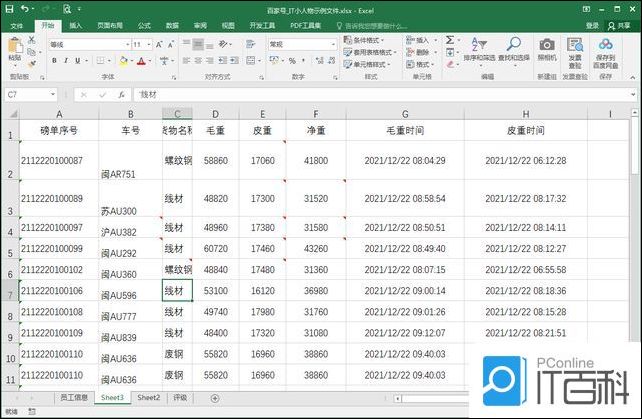This screenshot has height=419, width=642.
Task: Click the AutoSum sigma icon
Action: tap(450, 40)
